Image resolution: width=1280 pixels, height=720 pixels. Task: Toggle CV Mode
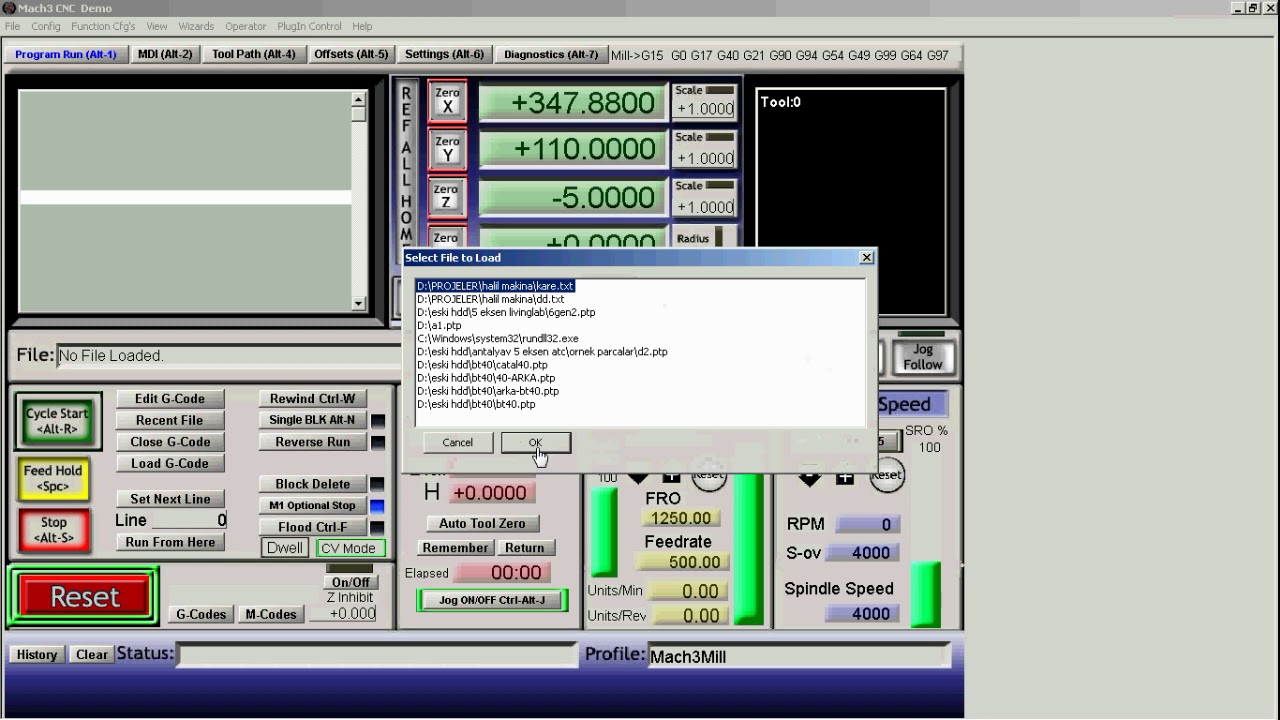pyautogui.click(x=350, y=548)
